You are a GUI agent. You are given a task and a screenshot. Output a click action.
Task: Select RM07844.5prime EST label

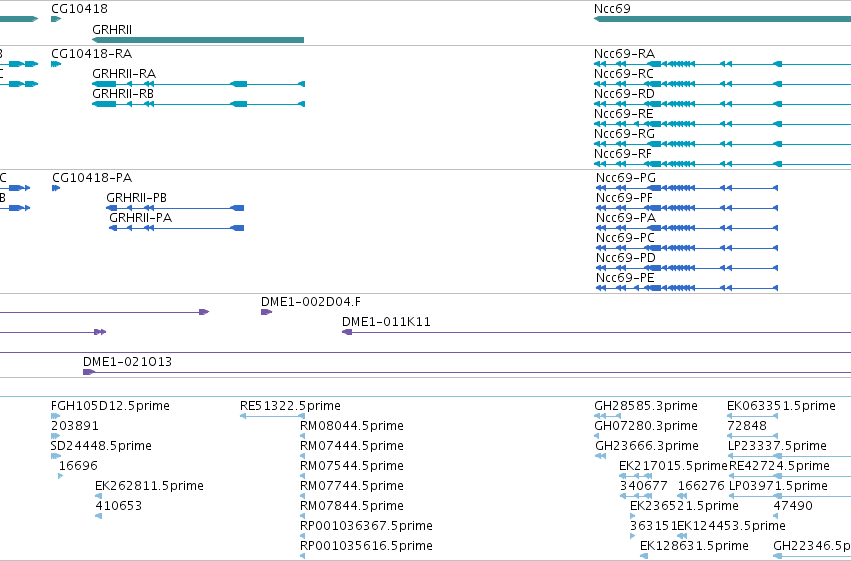tap(352, 506)
